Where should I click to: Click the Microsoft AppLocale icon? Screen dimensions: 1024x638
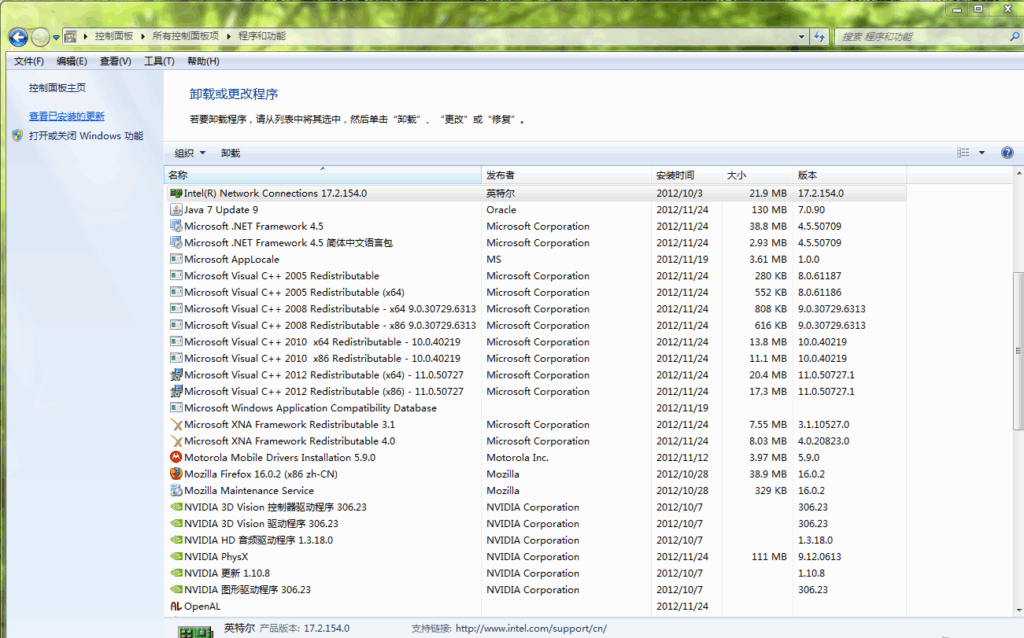tap(176, 259)
